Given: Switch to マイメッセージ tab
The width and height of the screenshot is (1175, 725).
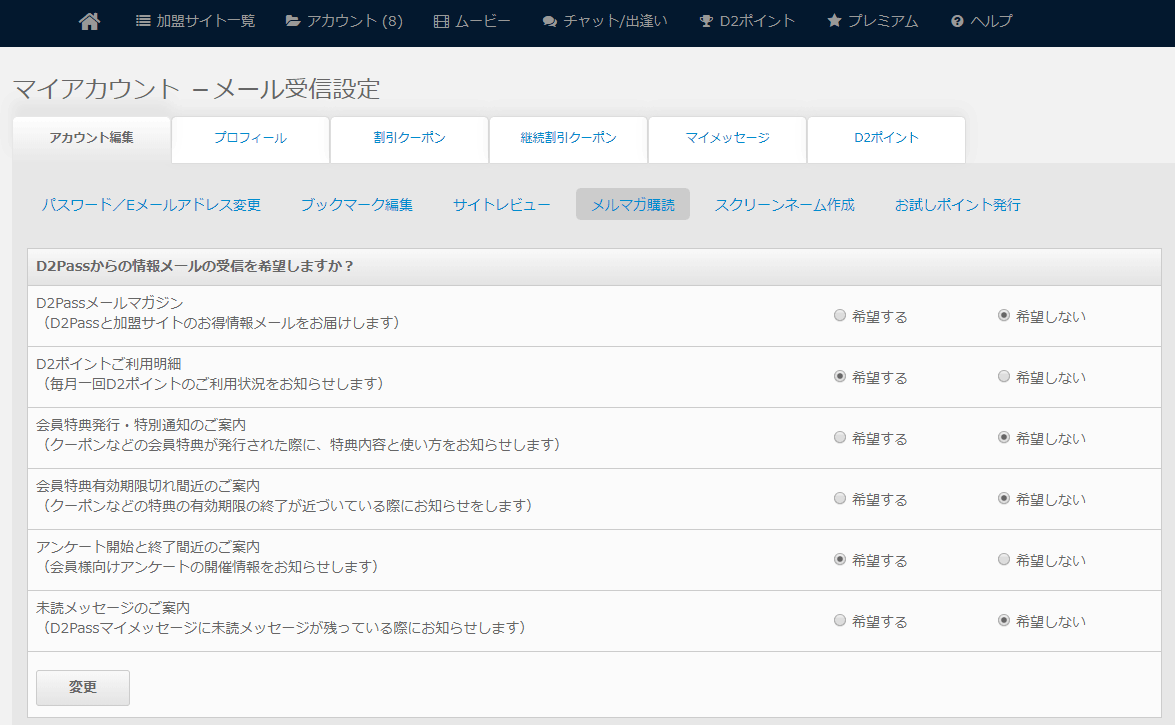Looking at the screenshot, I should tap(727, 139).
